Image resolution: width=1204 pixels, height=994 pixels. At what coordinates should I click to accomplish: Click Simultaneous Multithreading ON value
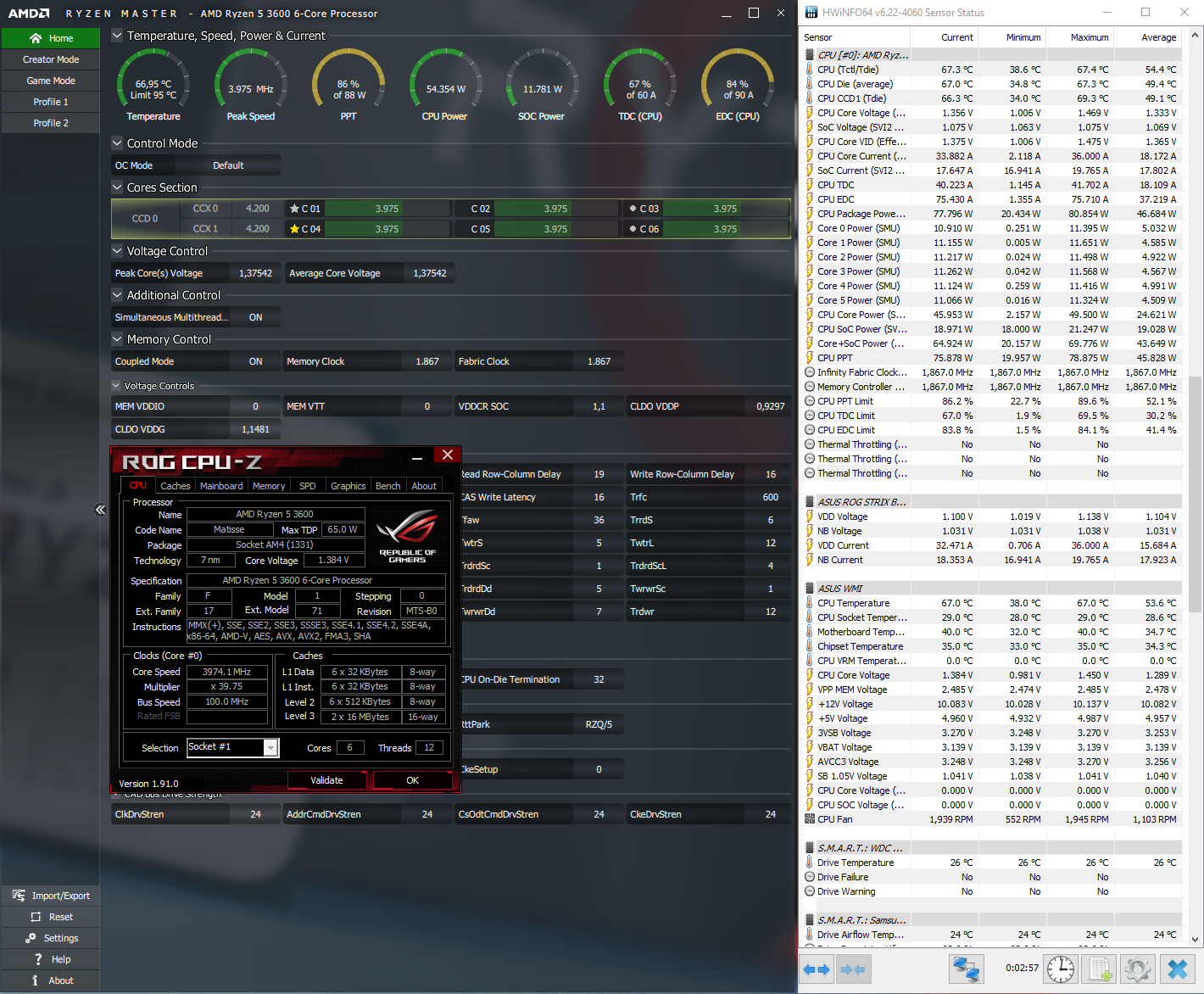(x=255, y=317)
